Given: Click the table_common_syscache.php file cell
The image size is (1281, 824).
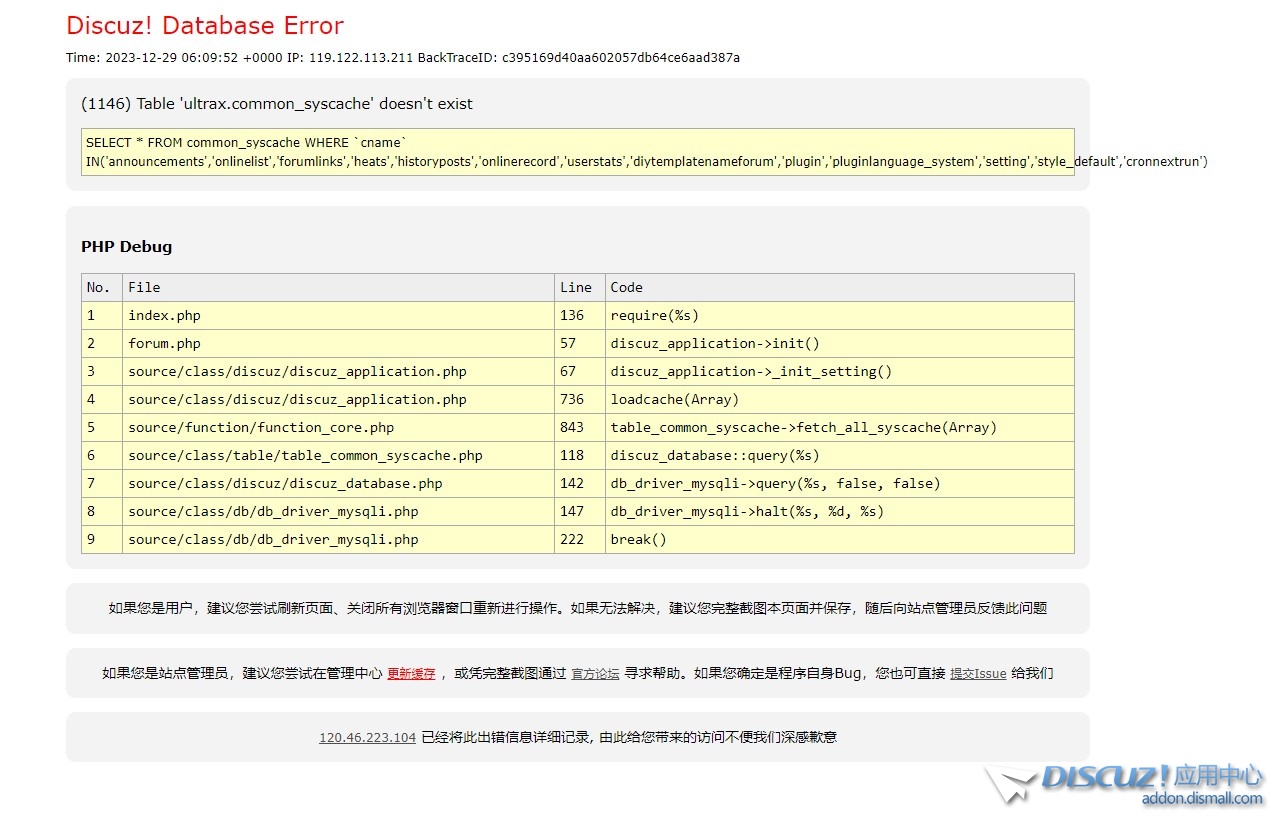Looking at the screenshot, I should [305, 456].
